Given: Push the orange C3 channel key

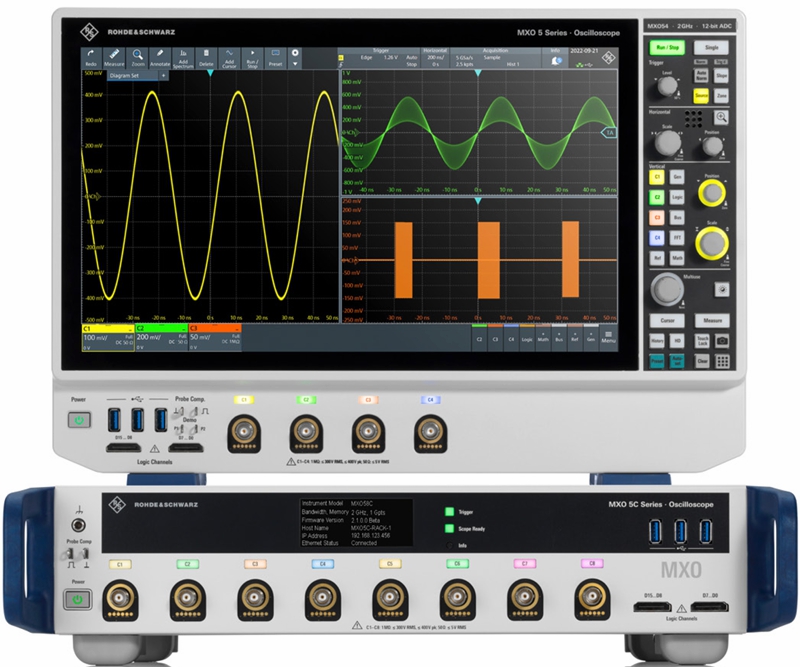Looking at the screenshot, I should tap(657, 217).
